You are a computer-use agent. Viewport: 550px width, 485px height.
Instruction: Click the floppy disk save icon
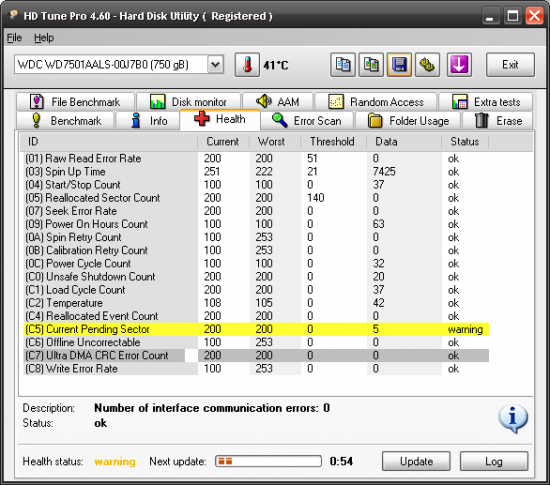tap(400, 65)
